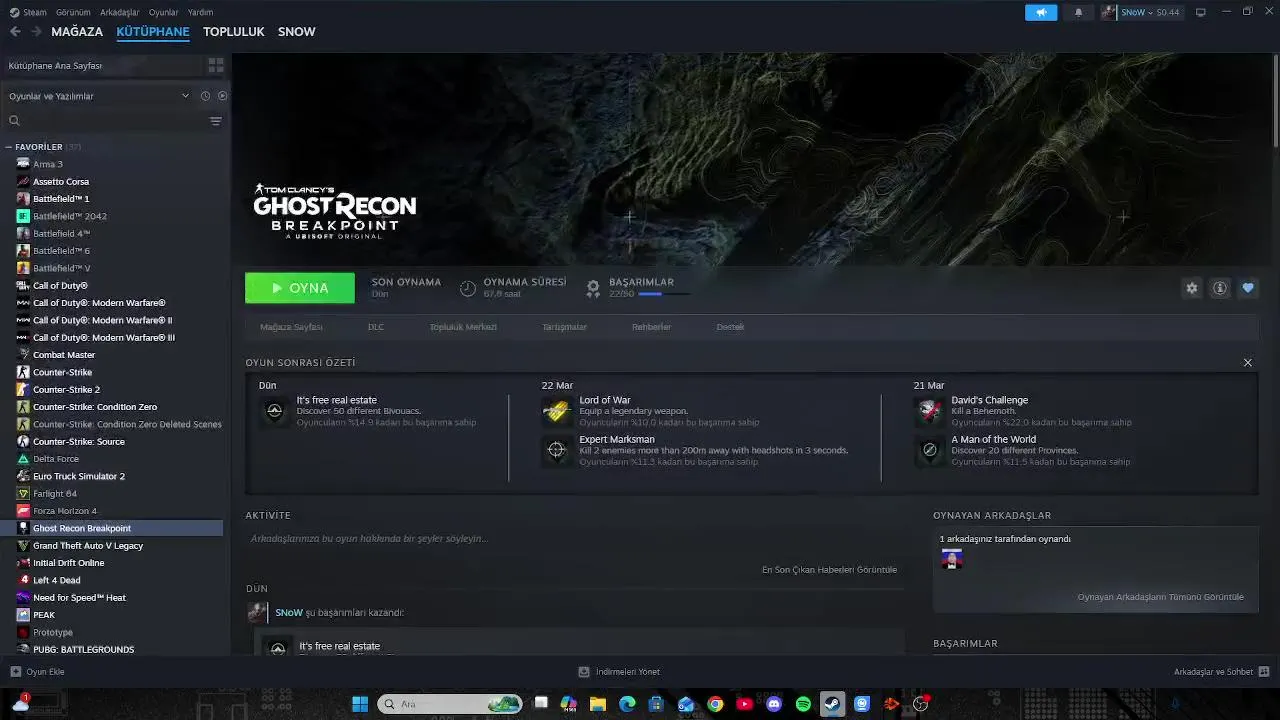The height and width of the screenshot is (720, 1280).
Task: Open the Destek link
Action: click(x=730, y=327)
